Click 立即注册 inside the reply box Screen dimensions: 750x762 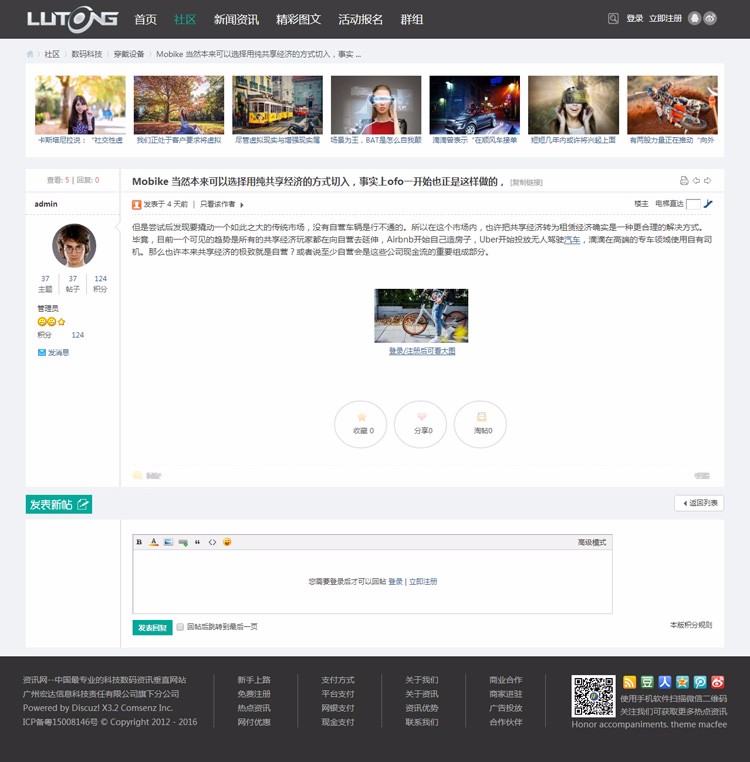coord(423,581)
